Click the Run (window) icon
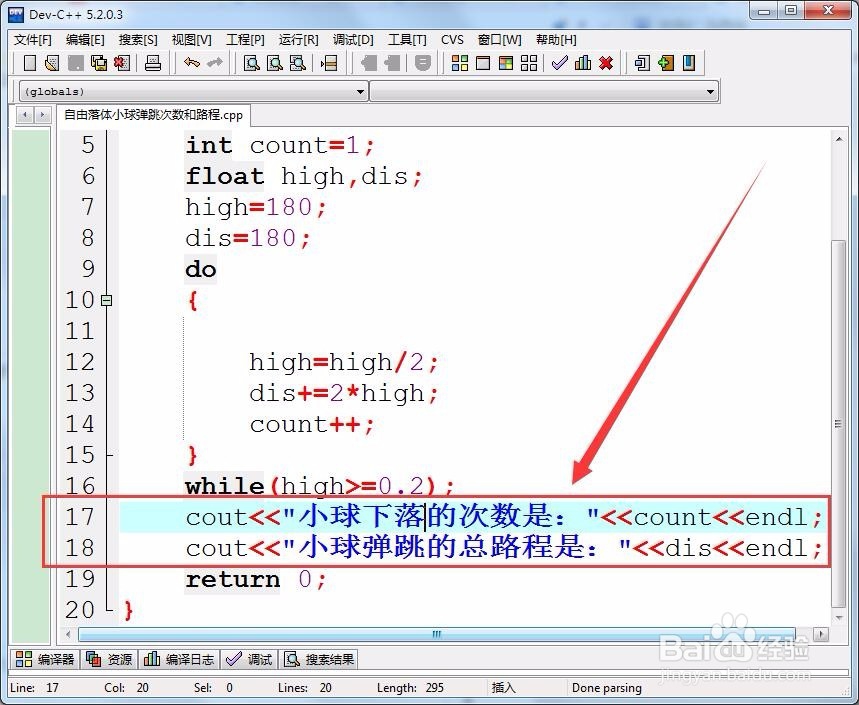859x705 pixels. [x=483, y=63]
